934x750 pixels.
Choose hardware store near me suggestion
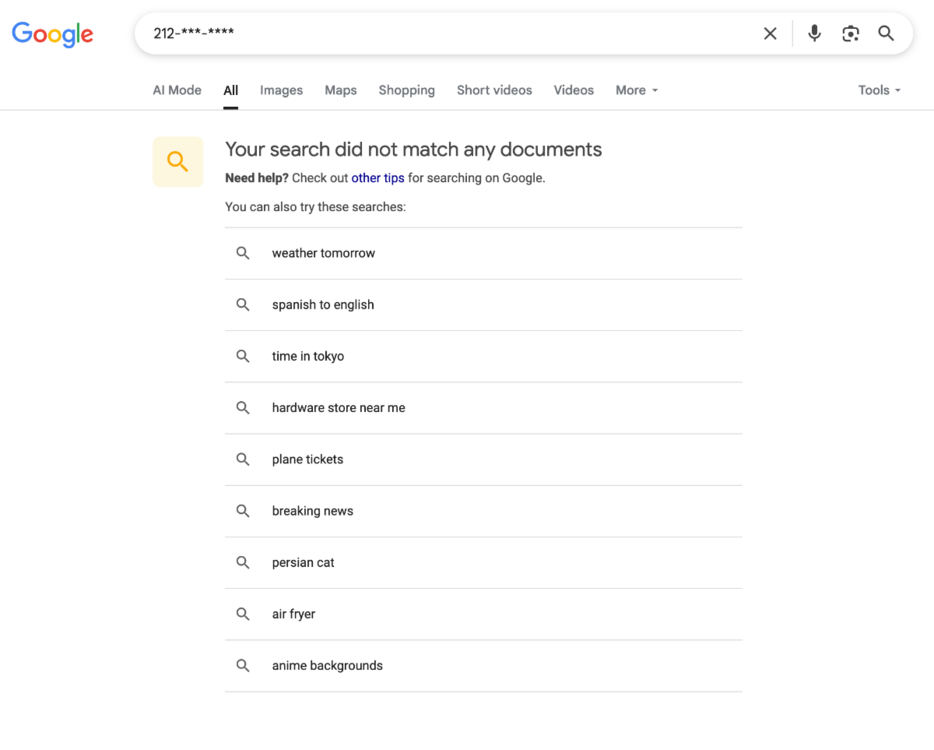pyautogui.click(x=338, y=408)
